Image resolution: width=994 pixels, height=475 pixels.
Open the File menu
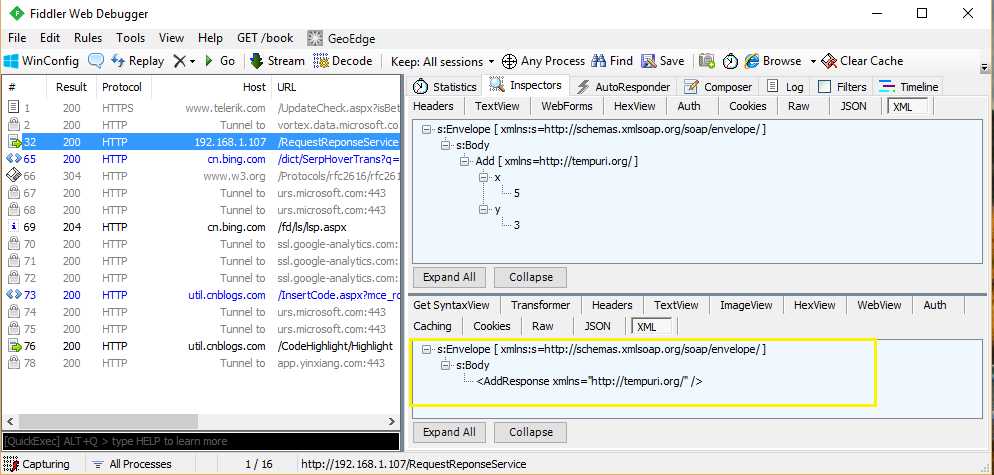point(17,38)
